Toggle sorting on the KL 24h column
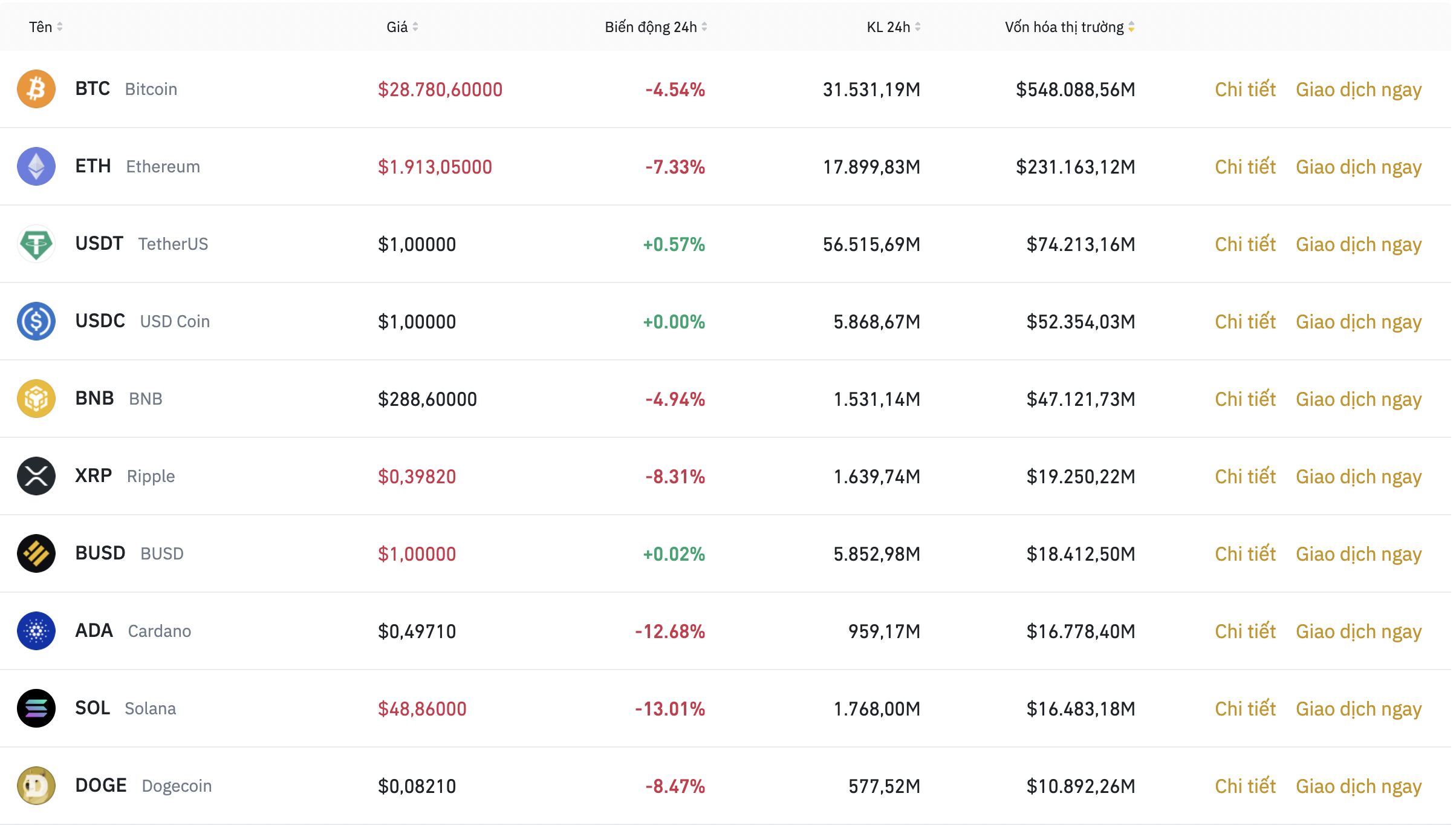 coord(916,27)
